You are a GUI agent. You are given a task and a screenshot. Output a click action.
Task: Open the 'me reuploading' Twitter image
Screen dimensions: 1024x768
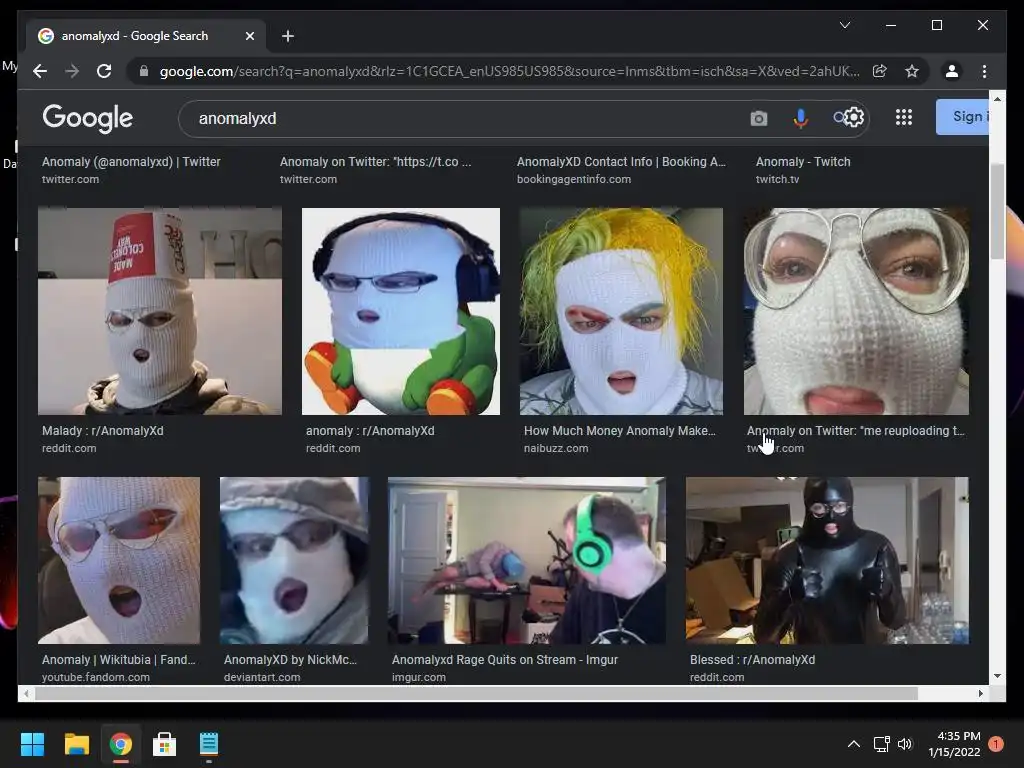point(856,311)
